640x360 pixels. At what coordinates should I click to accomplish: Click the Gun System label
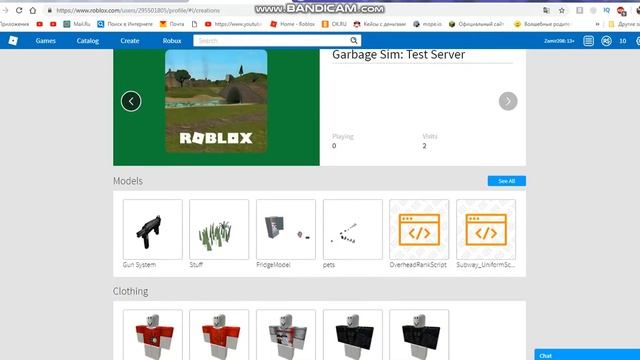click(x=139, y=264)
